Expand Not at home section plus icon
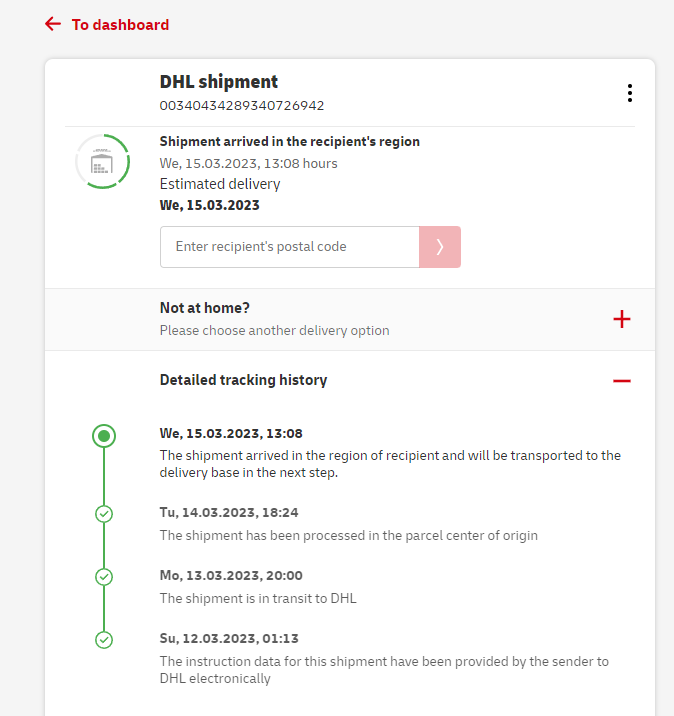The image size is (674, 716). (622, 319)
